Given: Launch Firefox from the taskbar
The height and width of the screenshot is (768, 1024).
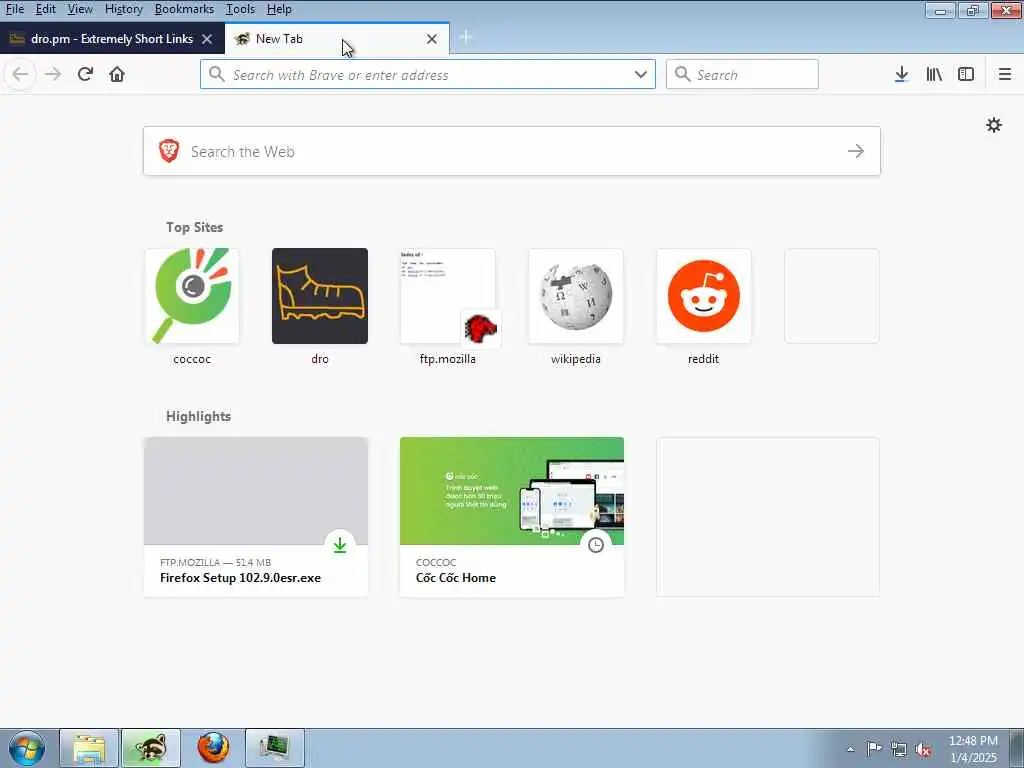Looking at the screenshot, I should tap(213, 748).
